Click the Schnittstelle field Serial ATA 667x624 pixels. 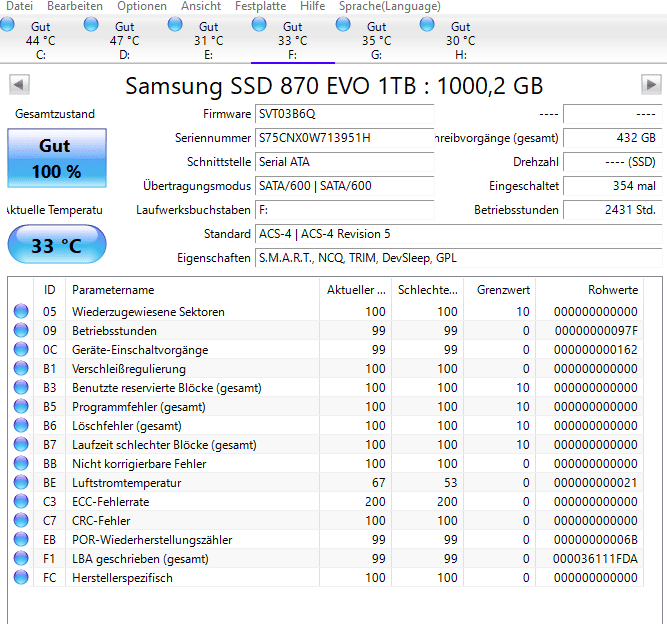344,162
